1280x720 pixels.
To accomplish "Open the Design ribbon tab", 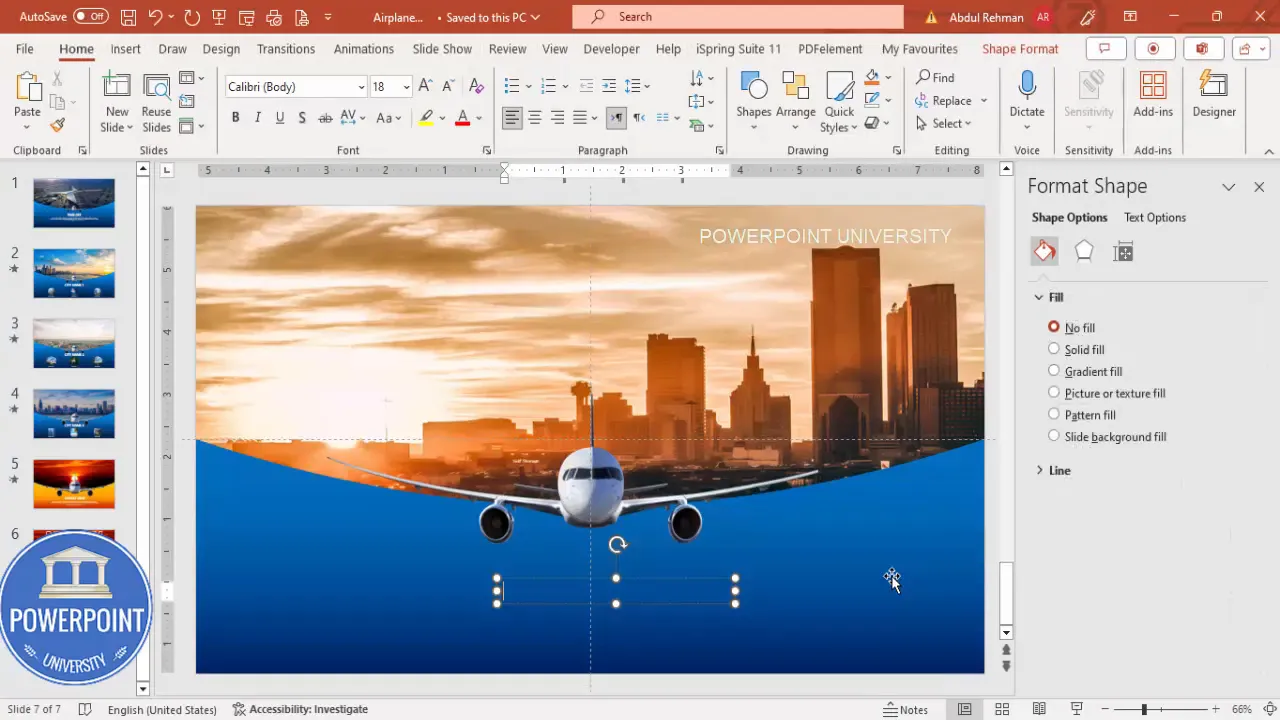I will 221,49.
